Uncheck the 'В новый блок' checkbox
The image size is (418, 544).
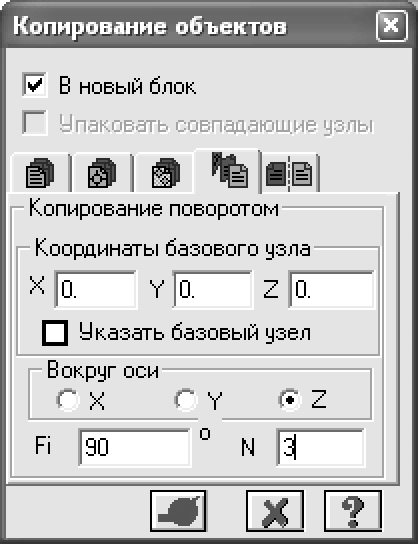pos(34,84)
